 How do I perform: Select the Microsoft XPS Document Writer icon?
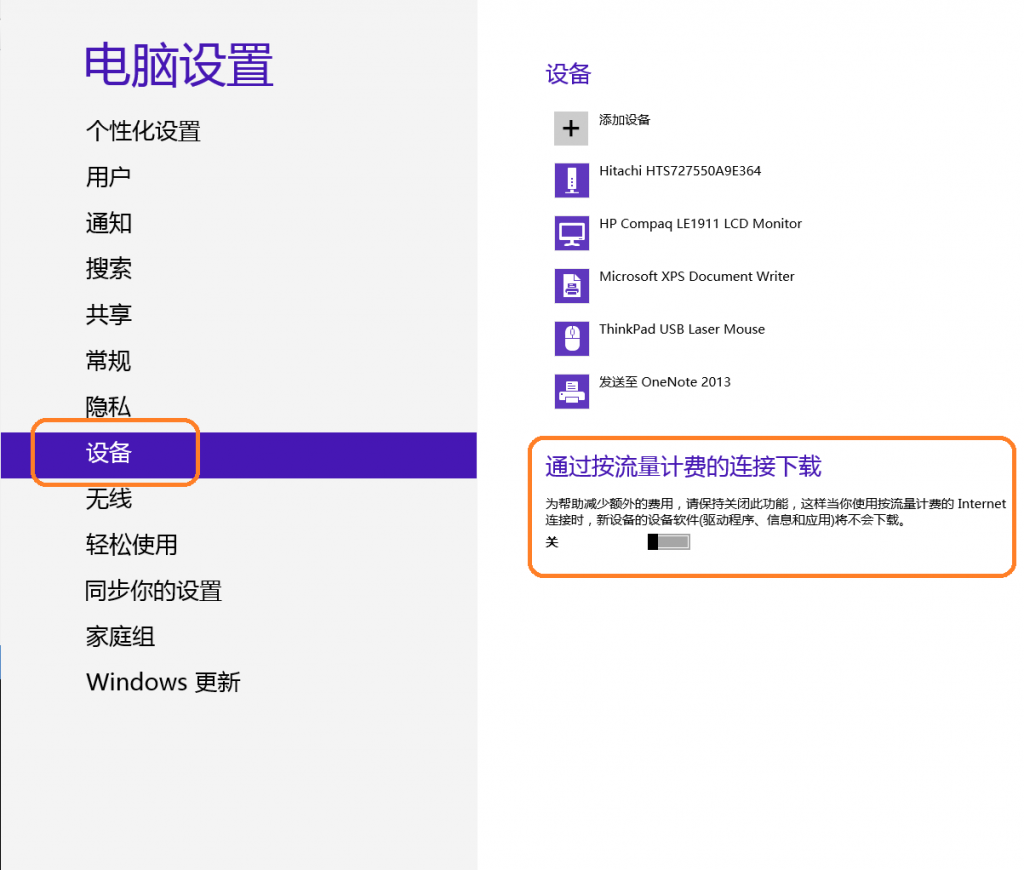(571, 286)
